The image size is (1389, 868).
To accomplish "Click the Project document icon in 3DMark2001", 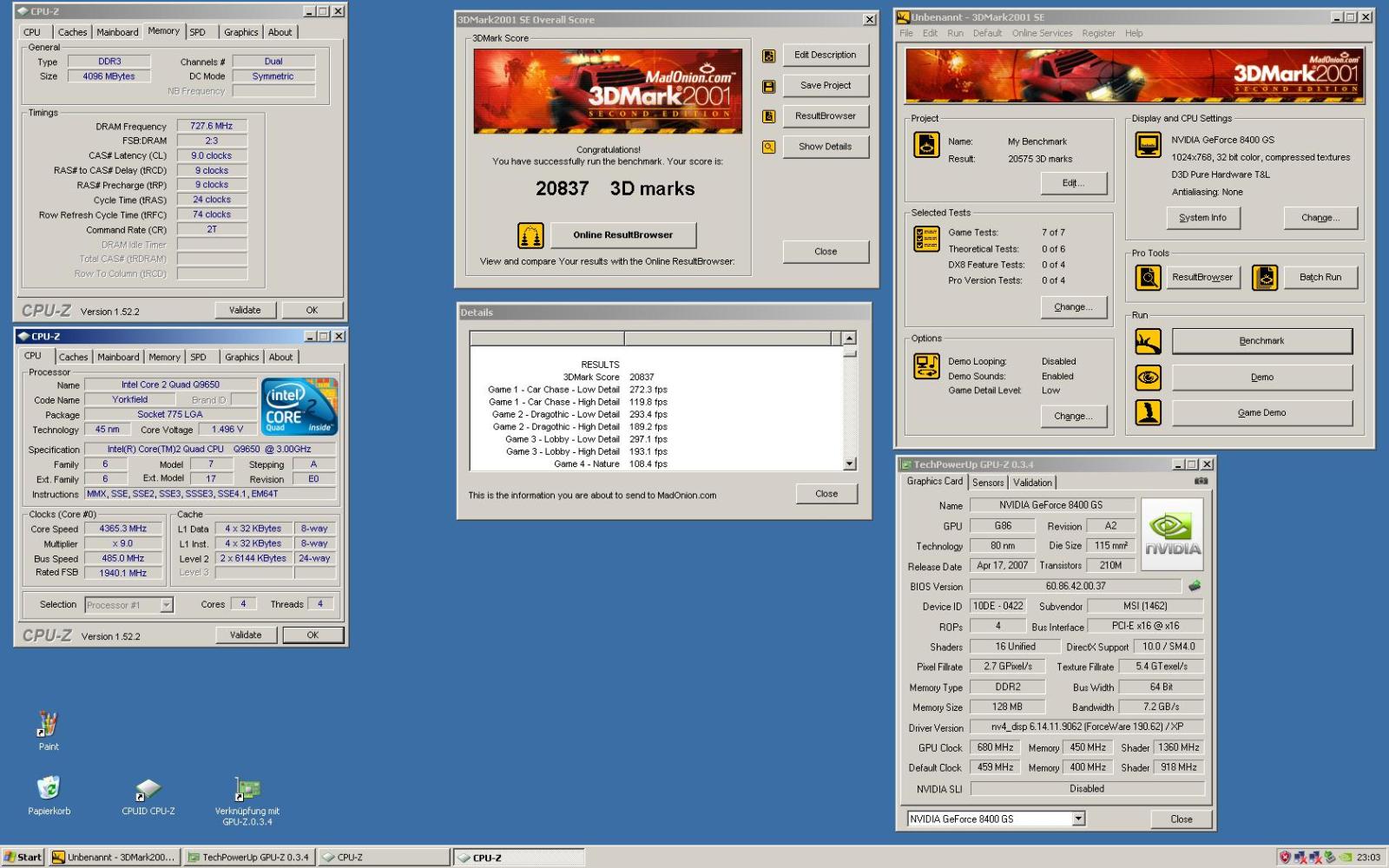I will pos(926,145).
